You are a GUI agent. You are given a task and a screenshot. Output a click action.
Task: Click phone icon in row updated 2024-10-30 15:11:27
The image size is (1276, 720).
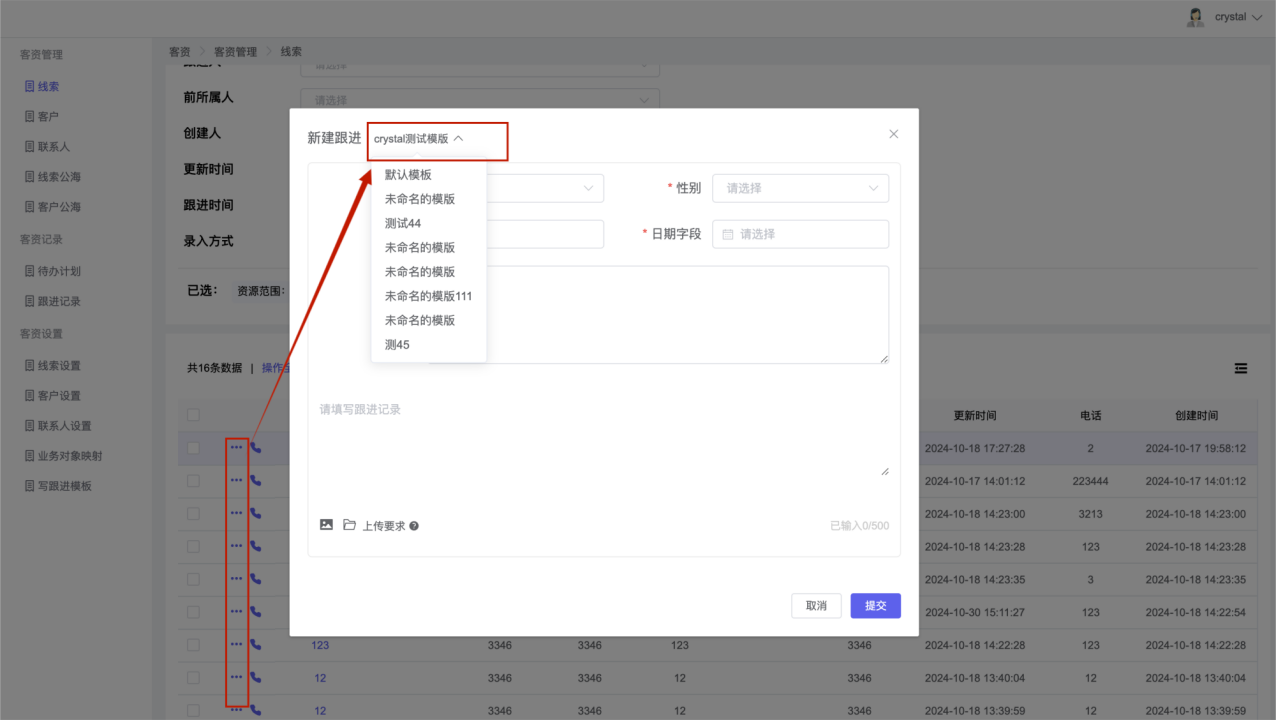pyautogui.click(x=256, y=612)
